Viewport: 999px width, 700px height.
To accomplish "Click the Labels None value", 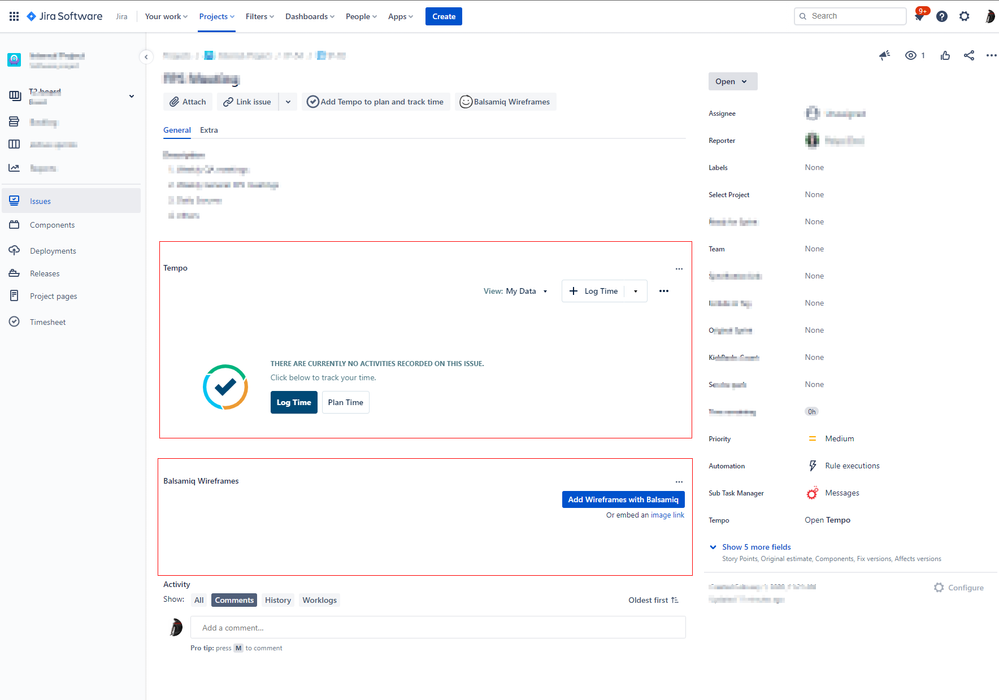I will 814,168.
